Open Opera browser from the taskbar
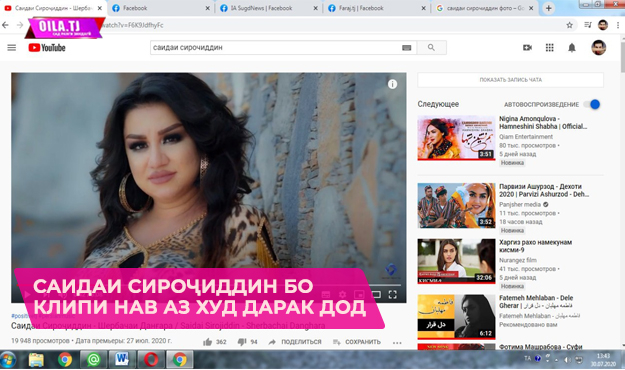Viewport: 625px width, 370px height. pos(151,360)
